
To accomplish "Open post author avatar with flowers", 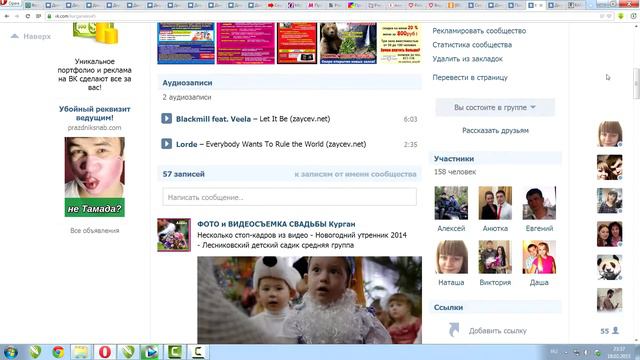I will click(x=174, y=235).
